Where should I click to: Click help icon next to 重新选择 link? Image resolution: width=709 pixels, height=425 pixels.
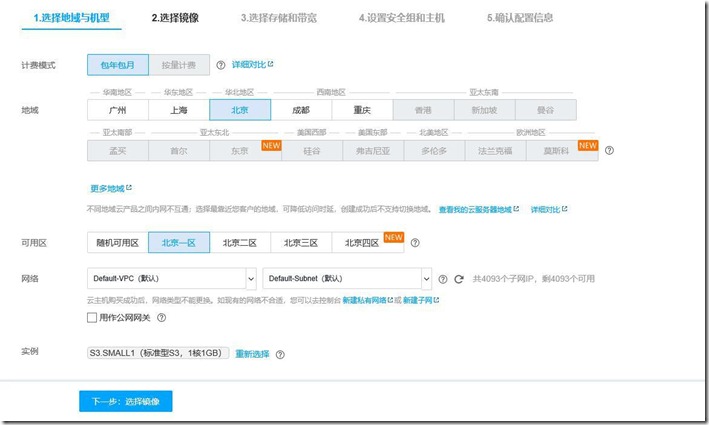point(281,354)
